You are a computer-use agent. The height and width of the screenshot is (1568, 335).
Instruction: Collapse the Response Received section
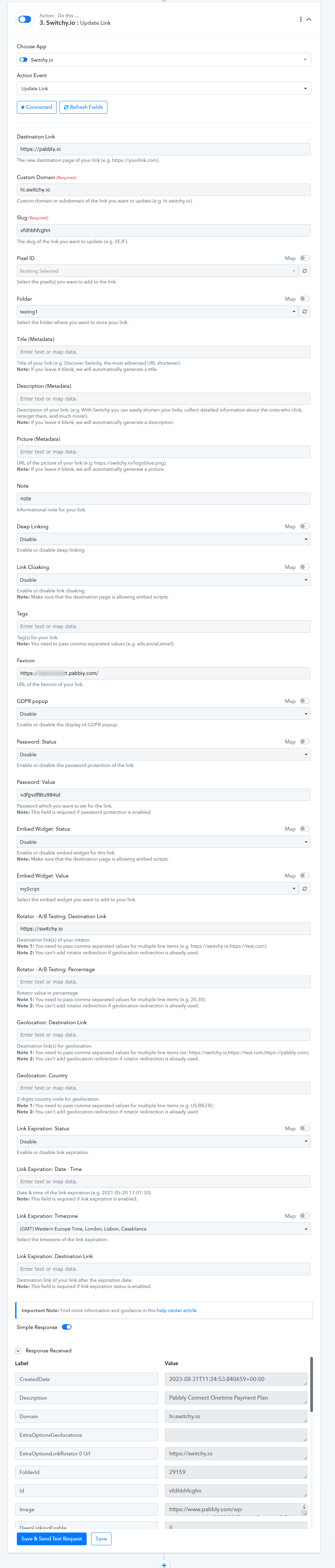tap(18, 1351)
